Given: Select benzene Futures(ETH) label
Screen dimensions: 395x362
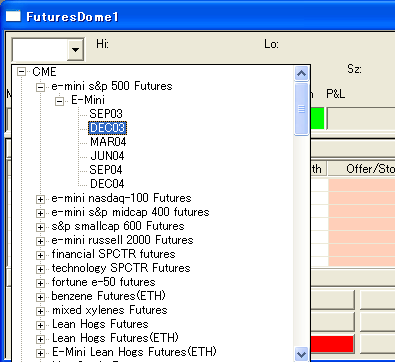Looking at the screenshot, I should tap(108, 296).
